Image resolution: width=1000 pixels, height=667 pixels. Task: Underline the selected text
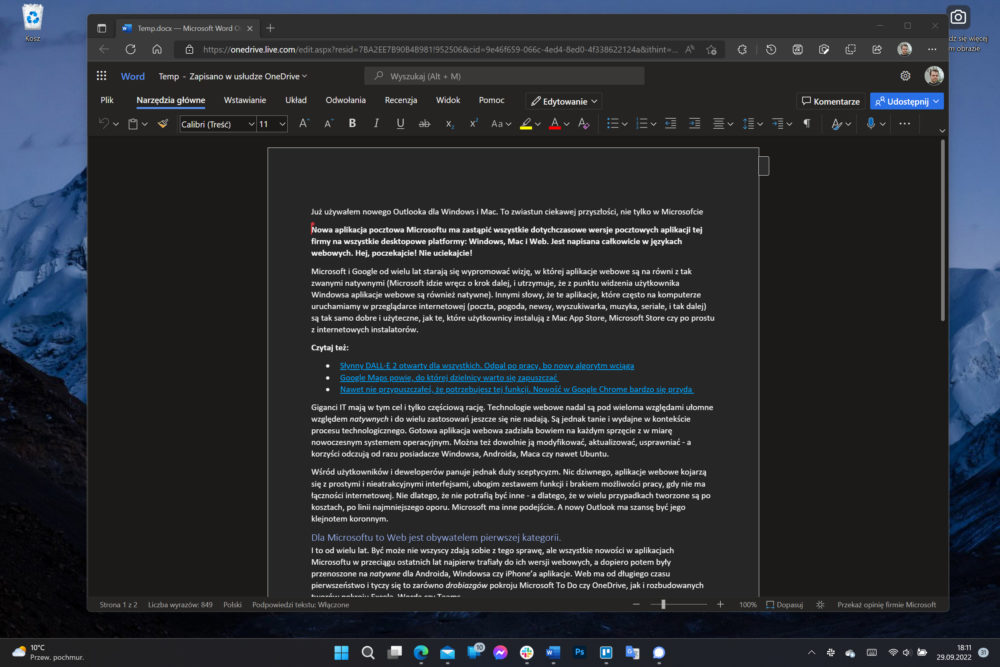[x=401, y=124]
